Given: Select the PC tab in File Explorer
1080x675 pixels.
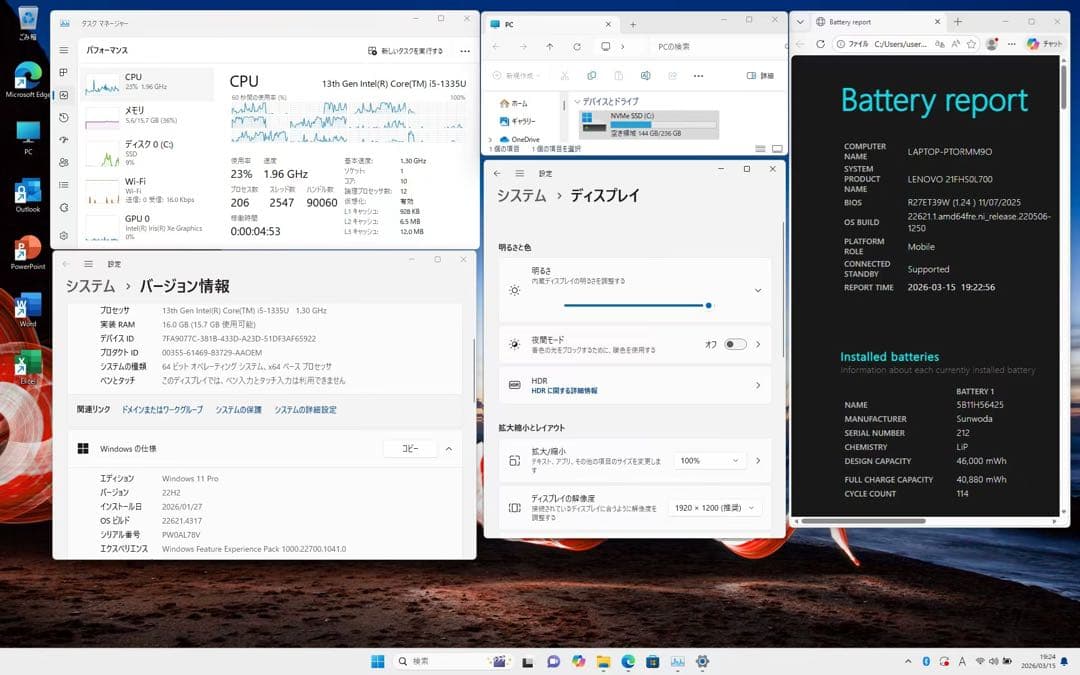Looking at the screenshot, I should tap(550, 24).
